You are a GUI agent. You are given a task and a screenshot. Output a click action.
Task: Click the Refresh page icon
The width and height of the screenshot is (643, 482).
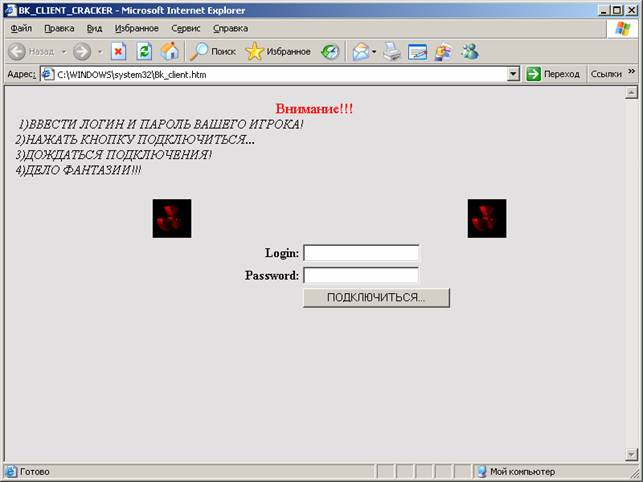point(144,51)
